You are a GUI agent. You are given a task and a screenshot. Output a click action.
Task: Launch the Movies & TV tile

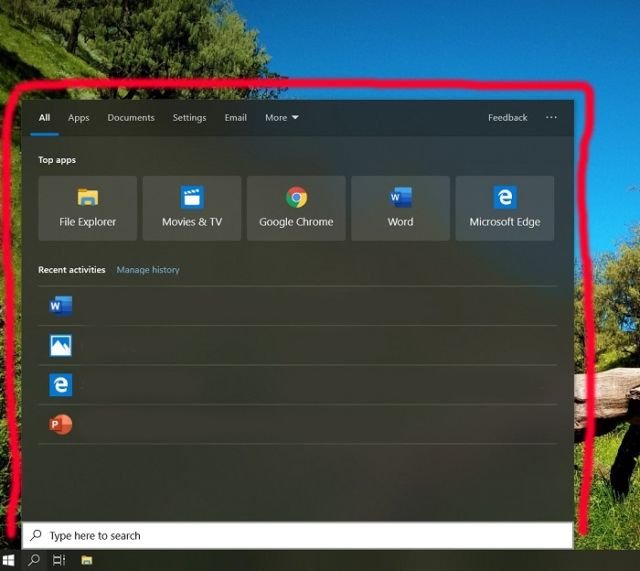[x=192, y=208]
